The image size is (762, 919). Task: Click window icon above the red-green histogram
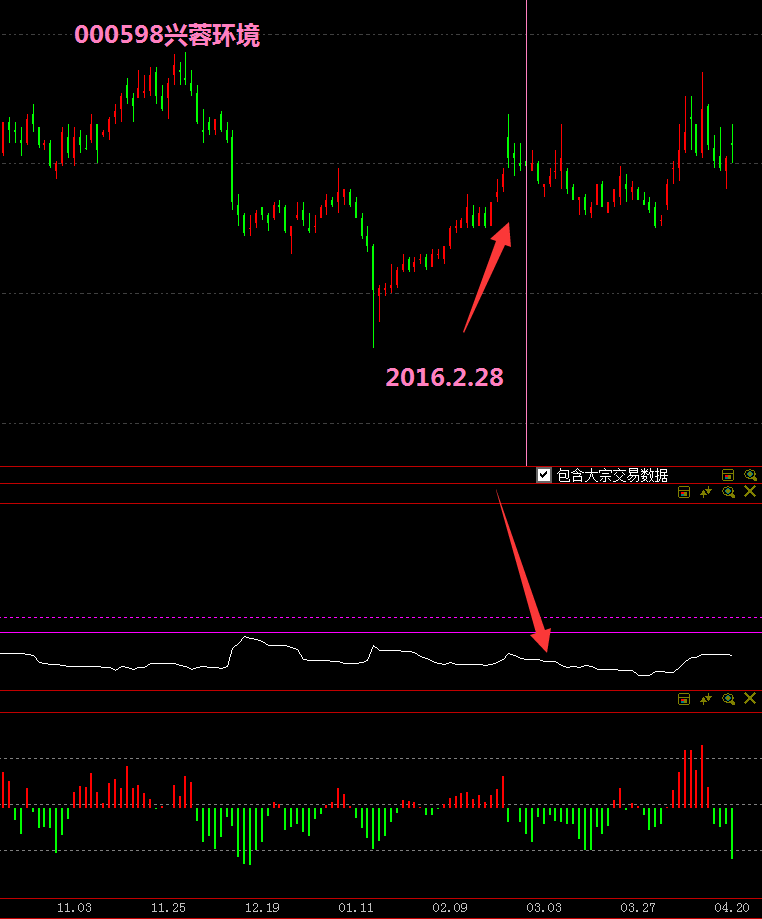[x=685, y=699]
